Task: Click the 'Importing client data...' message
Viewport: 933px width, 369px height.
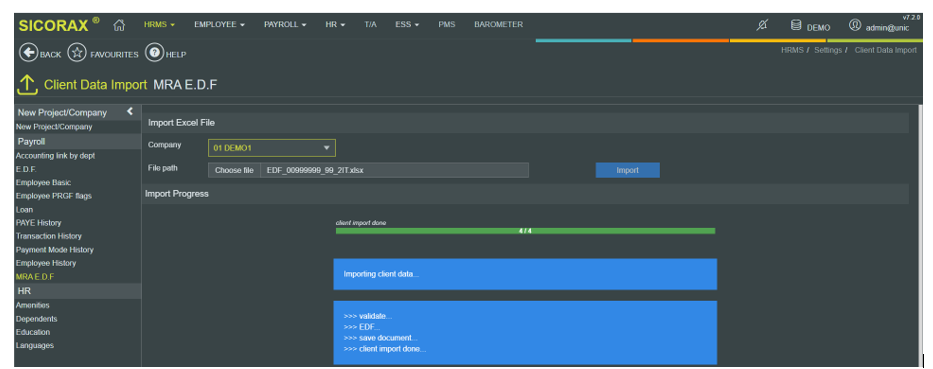Action: (x=381, y=274)
